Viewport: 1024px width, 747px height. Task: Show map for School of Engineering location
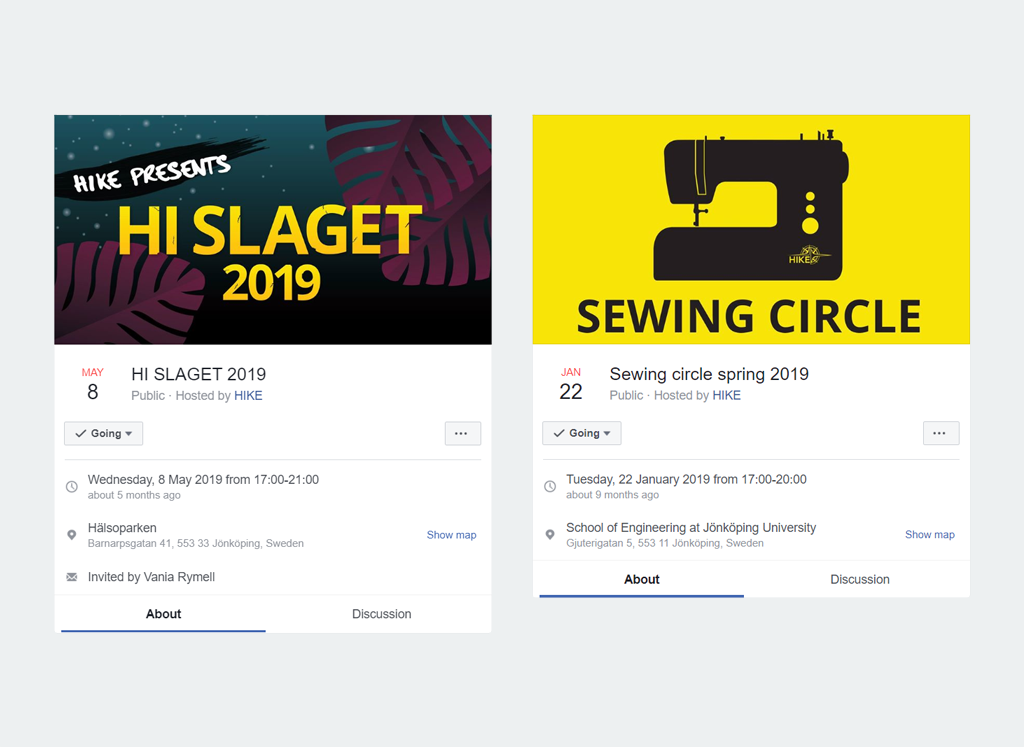(x=929, y=534)
